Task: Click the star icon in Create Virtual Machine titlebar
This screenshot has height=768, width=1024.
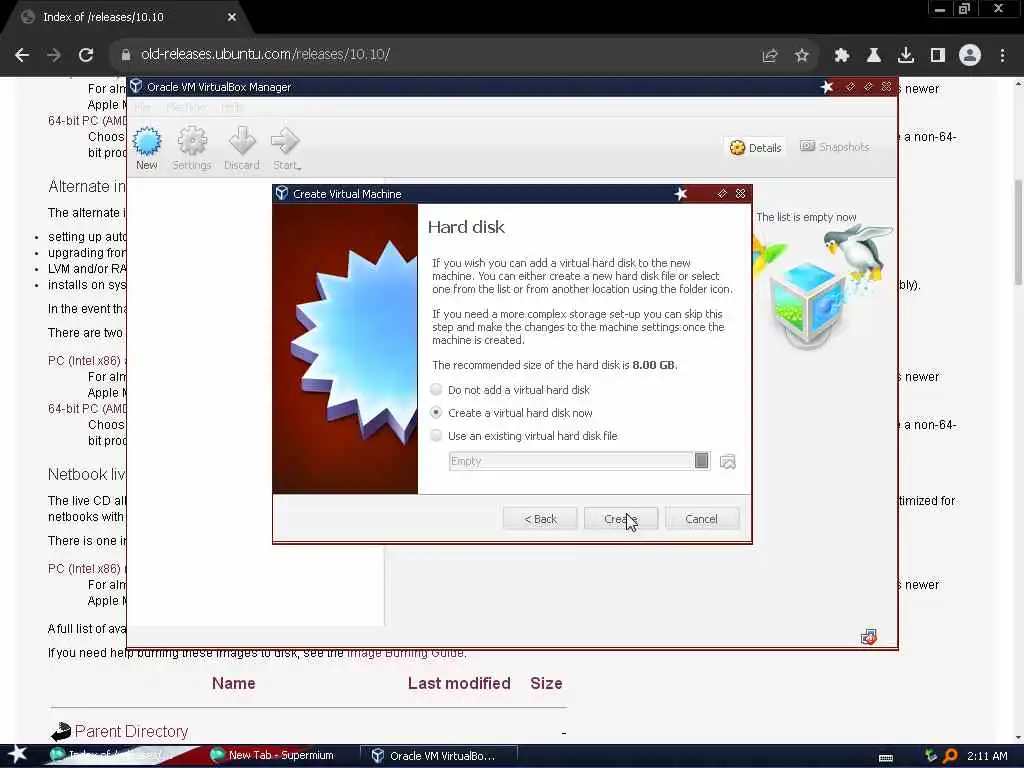Action: (680, 194)
